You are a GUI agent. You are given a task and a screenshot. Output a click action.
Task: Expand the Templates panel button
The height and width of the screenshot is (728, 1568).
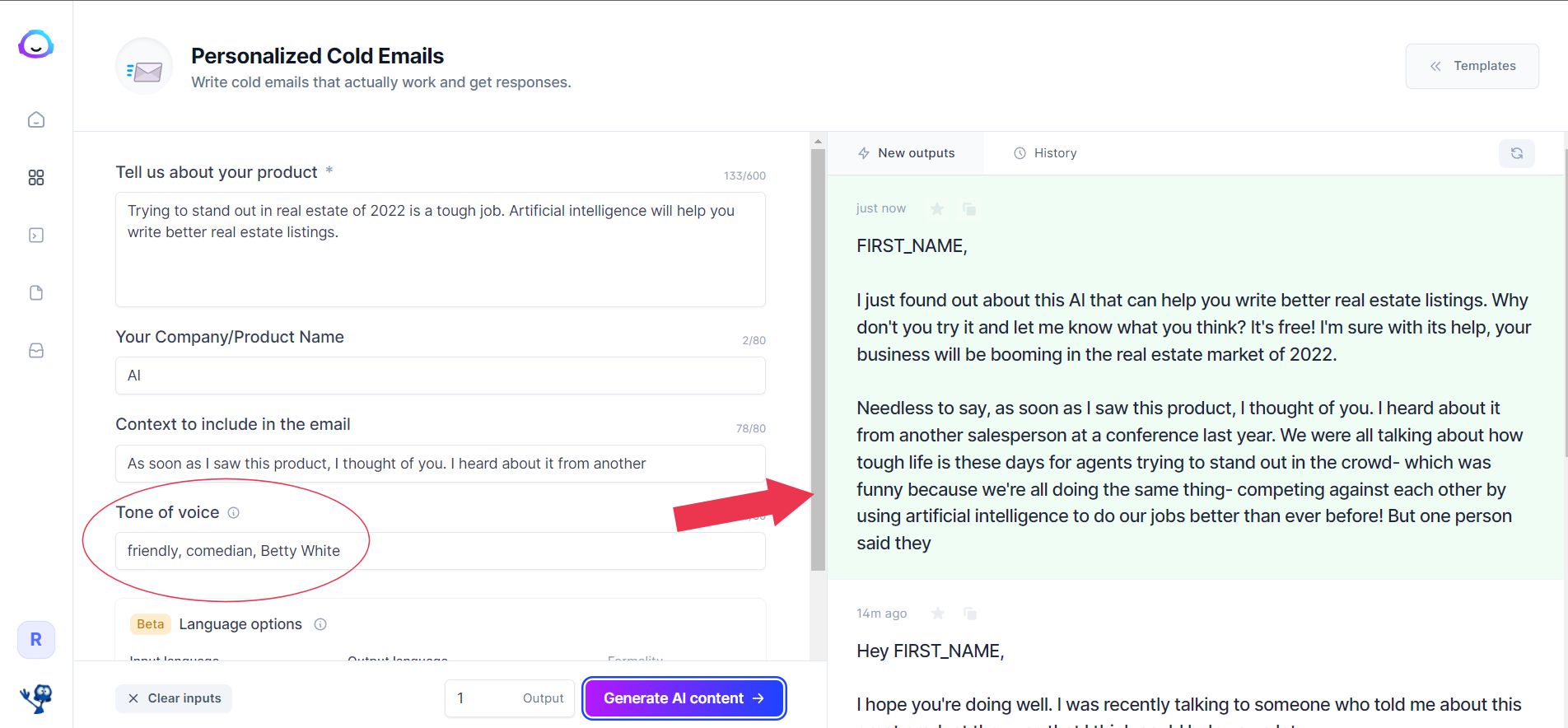point(1472,66)
